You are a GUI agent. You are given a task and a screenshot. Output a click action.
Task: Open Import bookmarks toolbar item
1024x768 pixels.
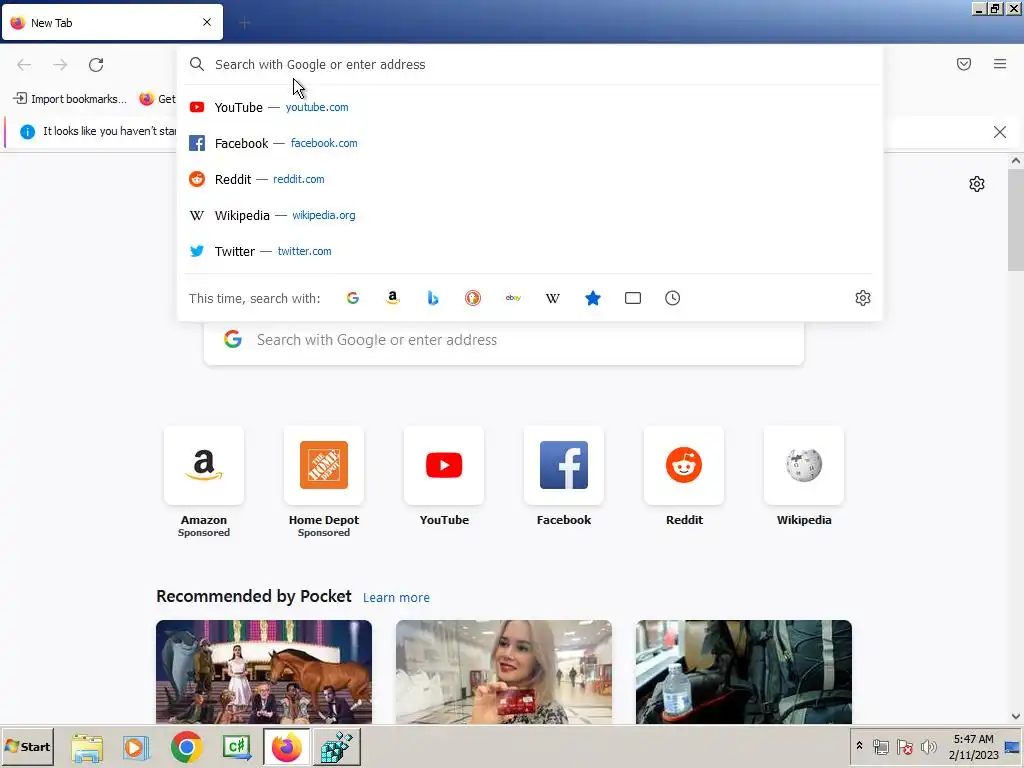[x=70, y=99]
